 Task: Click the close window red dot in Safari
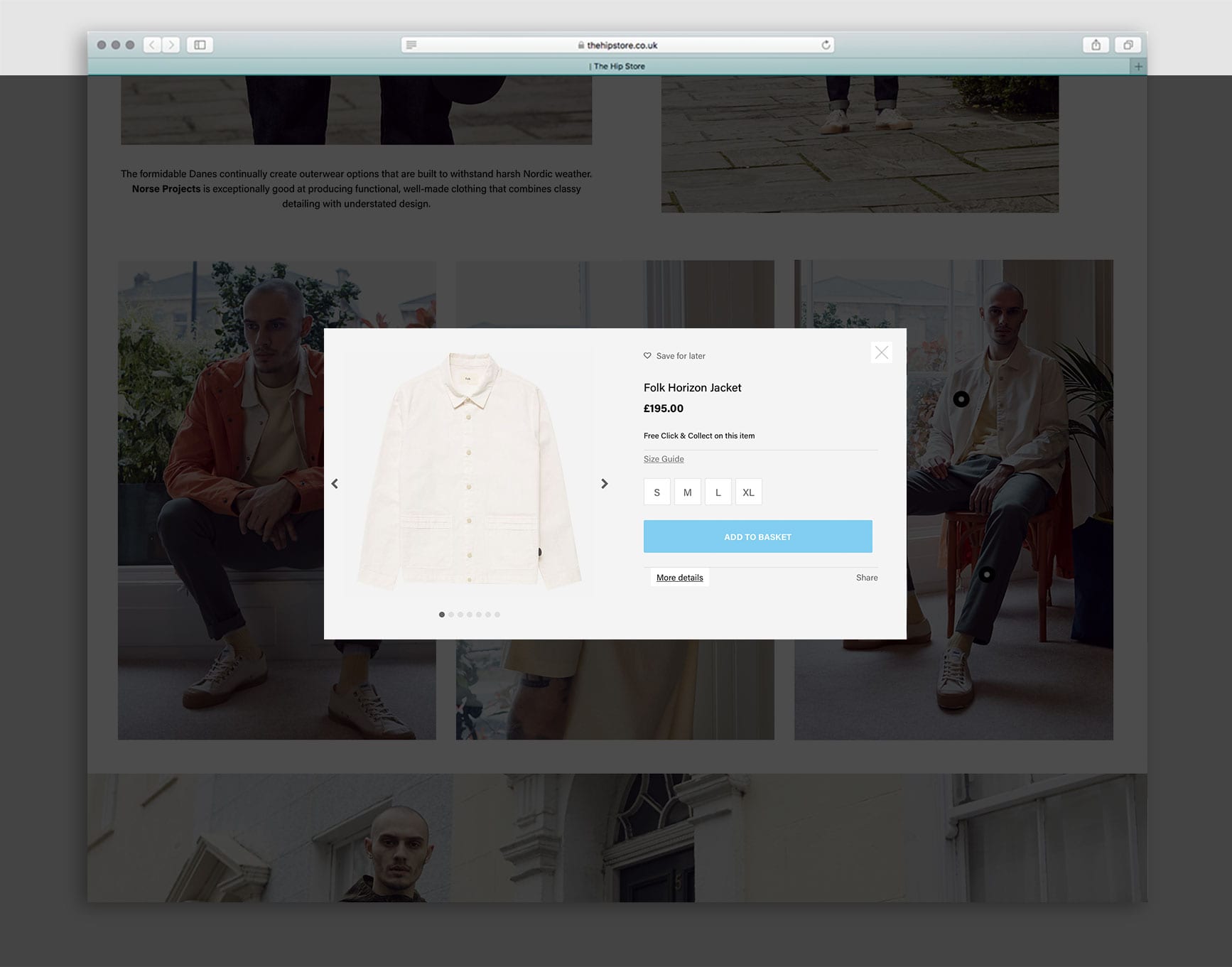click(x=102, y=45)
